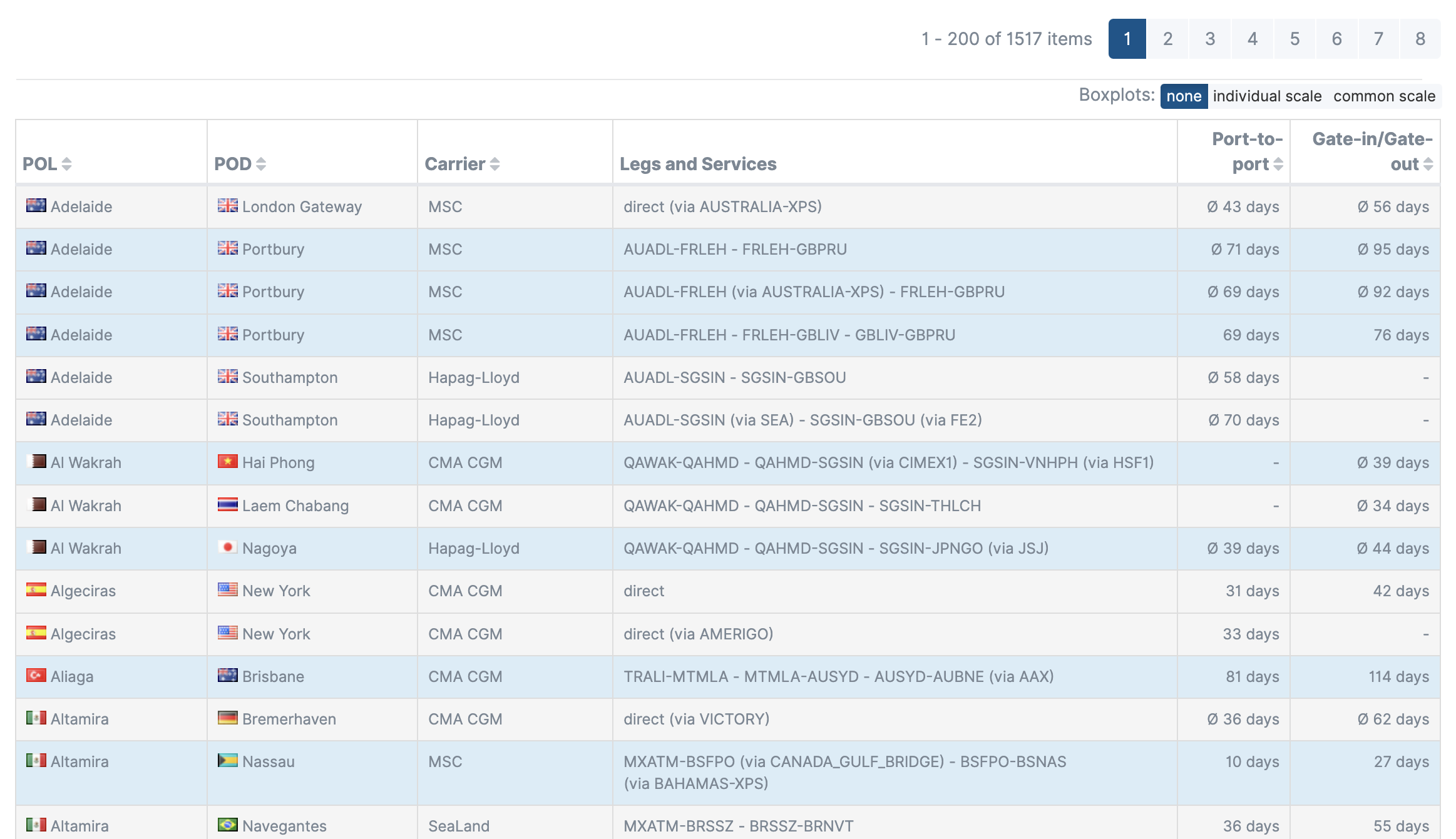Screen dimensions: 1456x839
Task: Click Australia flag beside Brisbane
Action: tap(228, 675)
